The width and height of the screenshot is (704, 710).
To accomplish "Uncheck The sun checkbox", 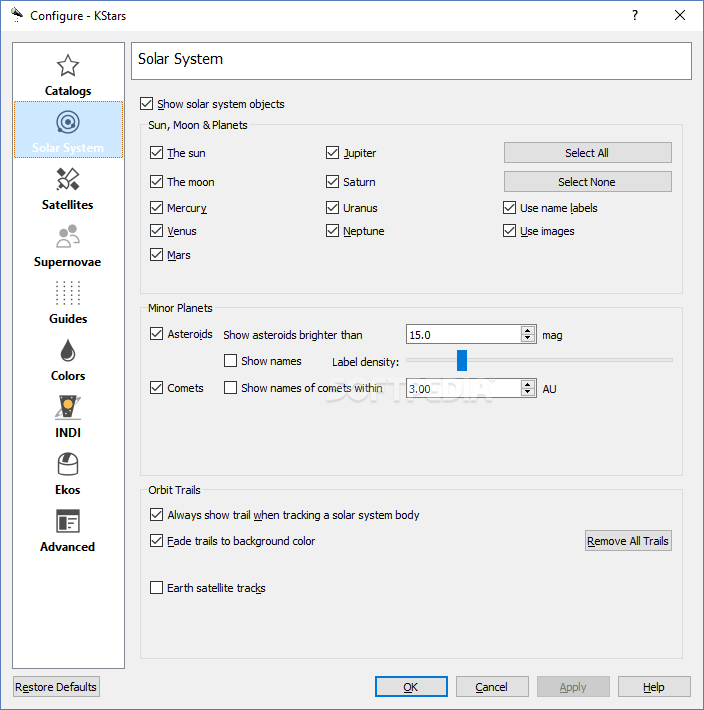I will click(x=156, y=153).
